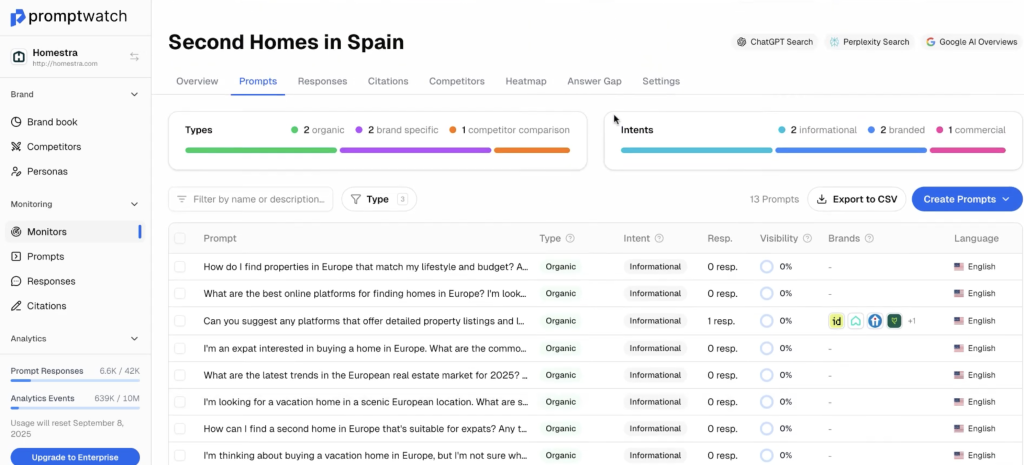Click the sidebar Responses bubble icon
The height and width of the screenshot is (465, 1024).
coord(16,281)
